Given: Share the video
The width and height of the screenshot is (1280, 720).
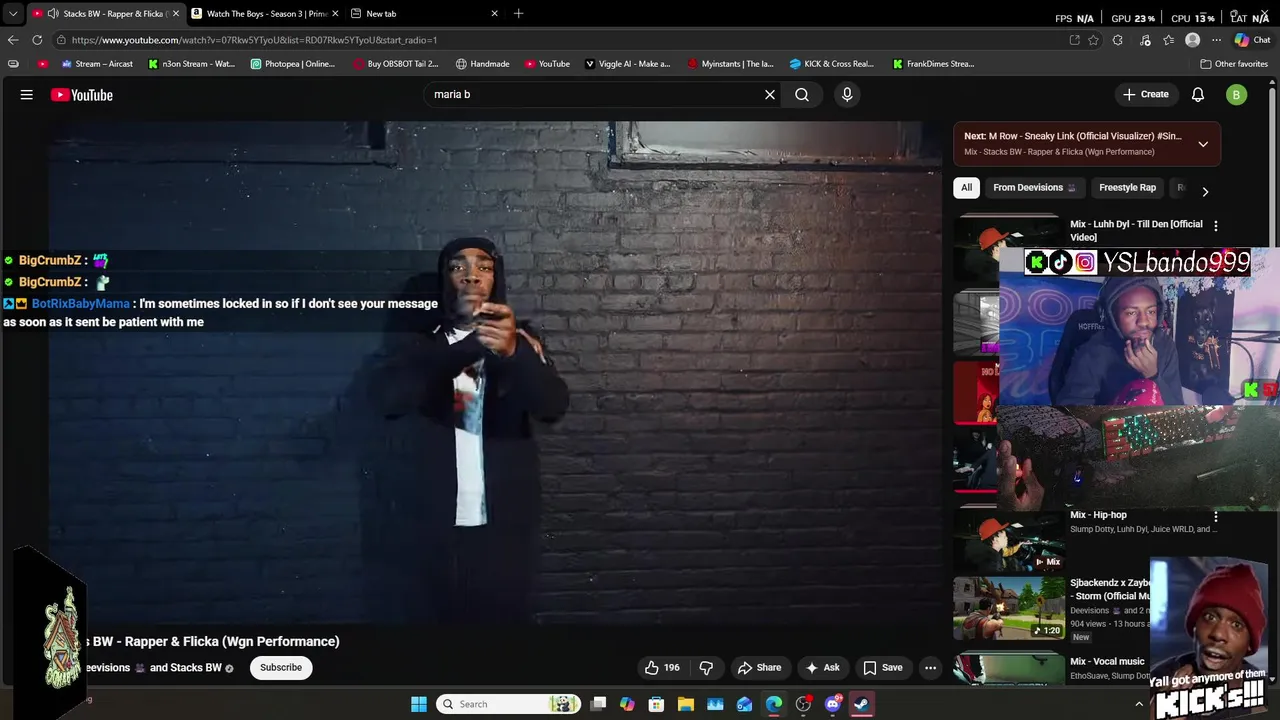Looking at the screenshot, I should pos(759,668).
